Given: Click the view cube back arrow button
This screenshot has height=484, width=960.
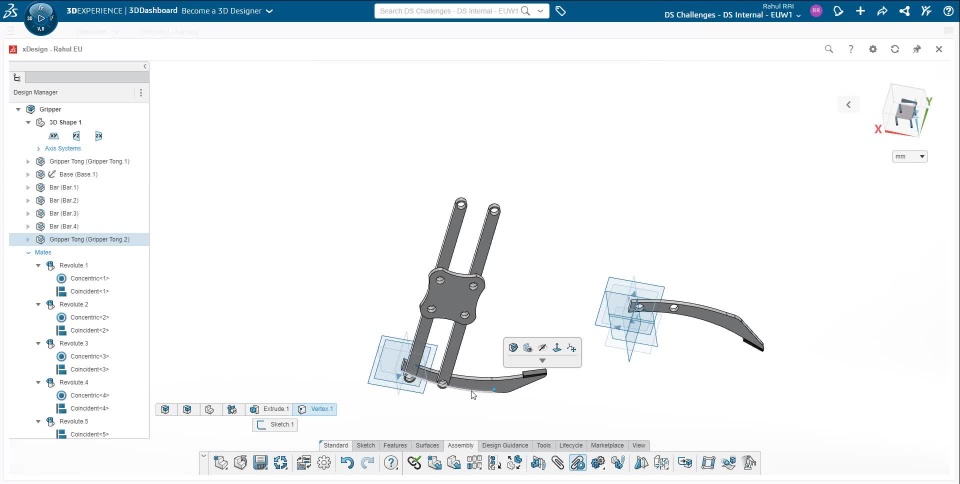Looking at the screenshot, I should click(x=849, y=105).
